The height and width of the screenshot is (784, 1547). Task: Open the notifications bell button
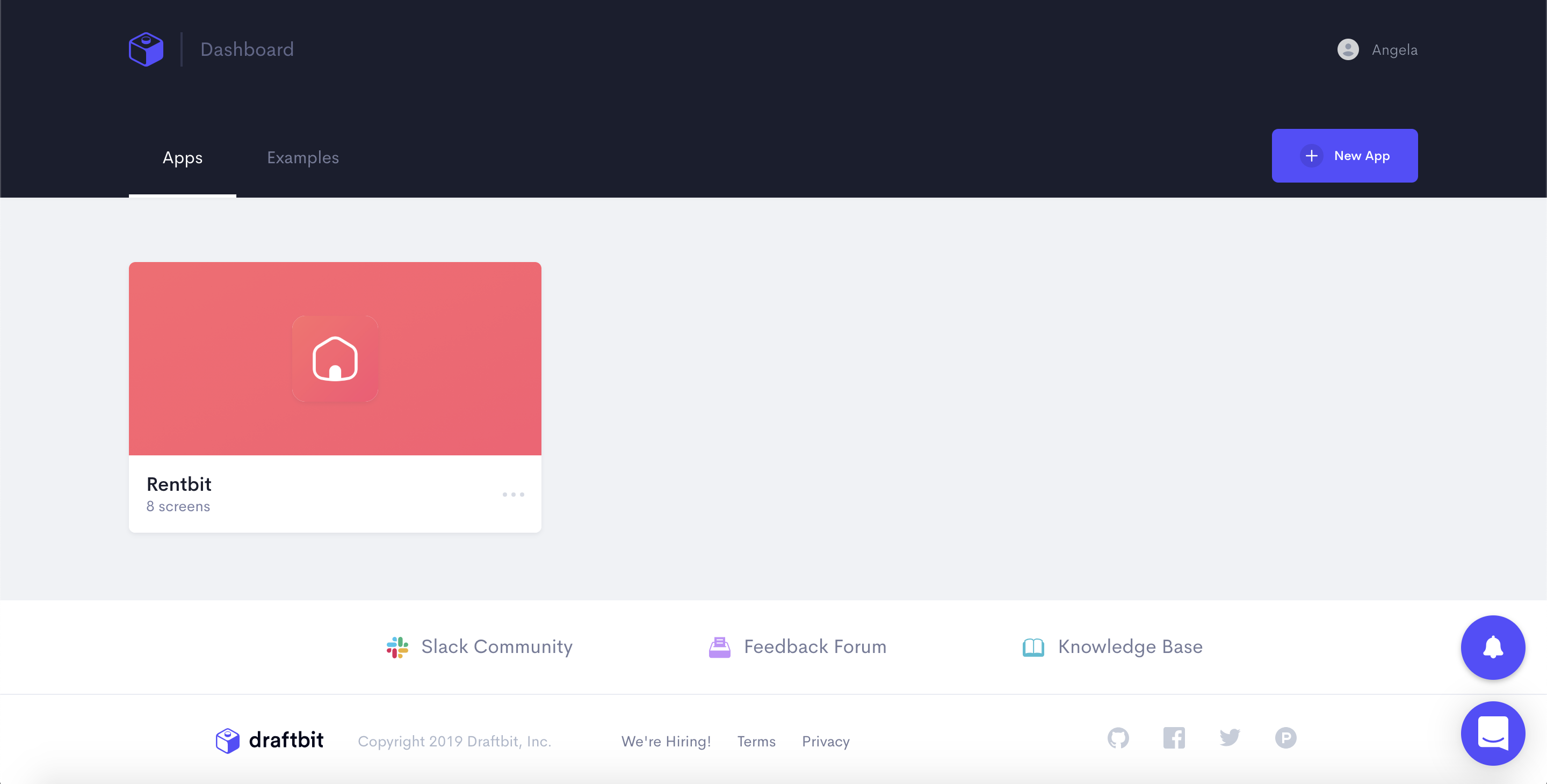1492,647
